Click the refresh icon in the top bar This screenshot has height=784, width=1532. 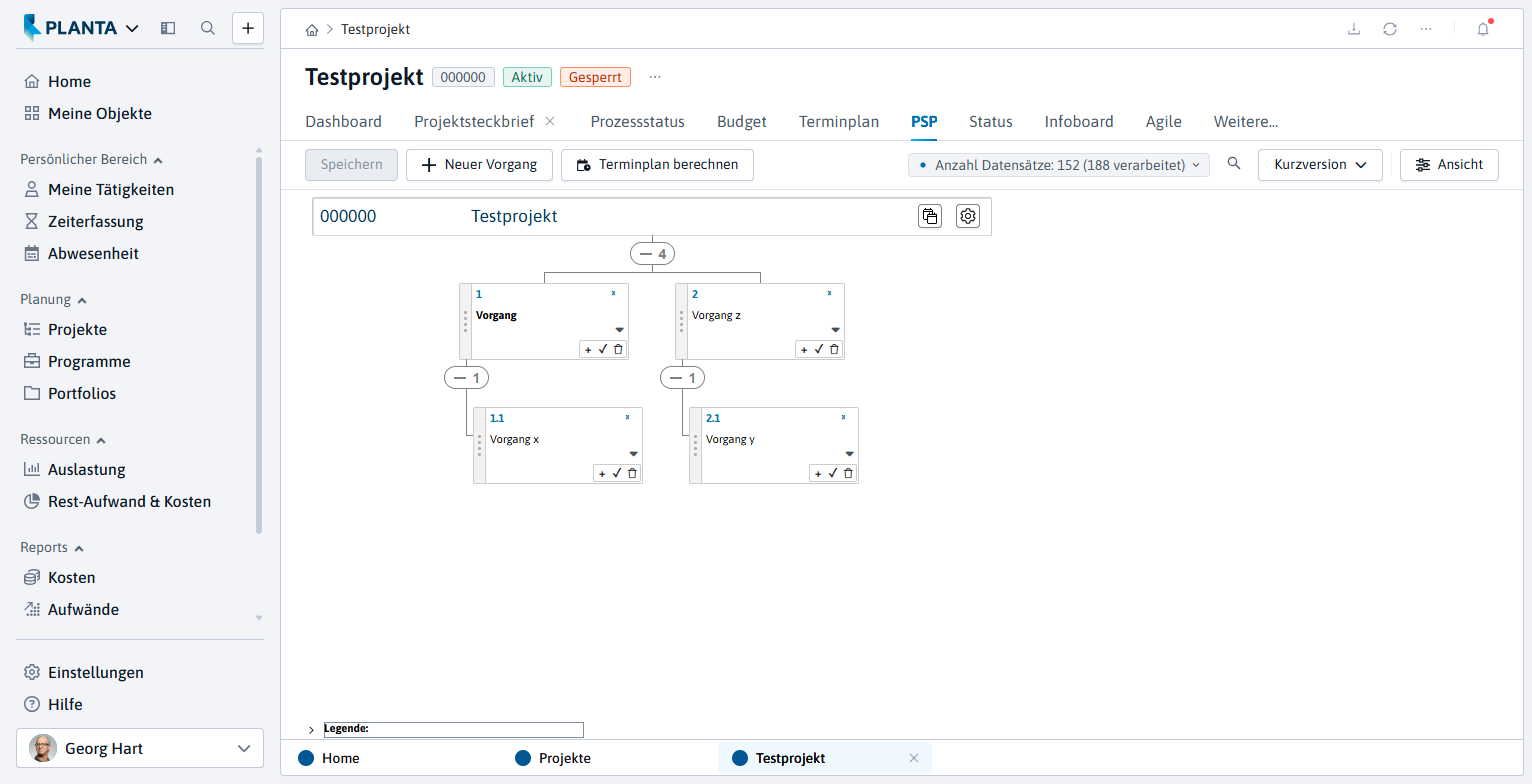point(1390,29)
